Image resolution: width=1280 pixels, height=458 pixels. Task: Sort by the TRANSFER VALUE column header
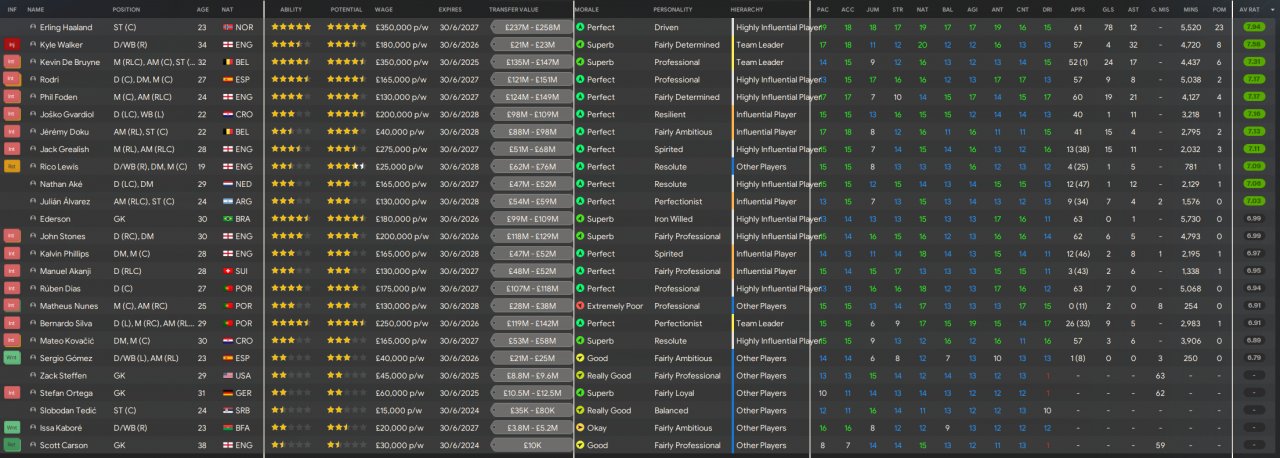point(515,9)
